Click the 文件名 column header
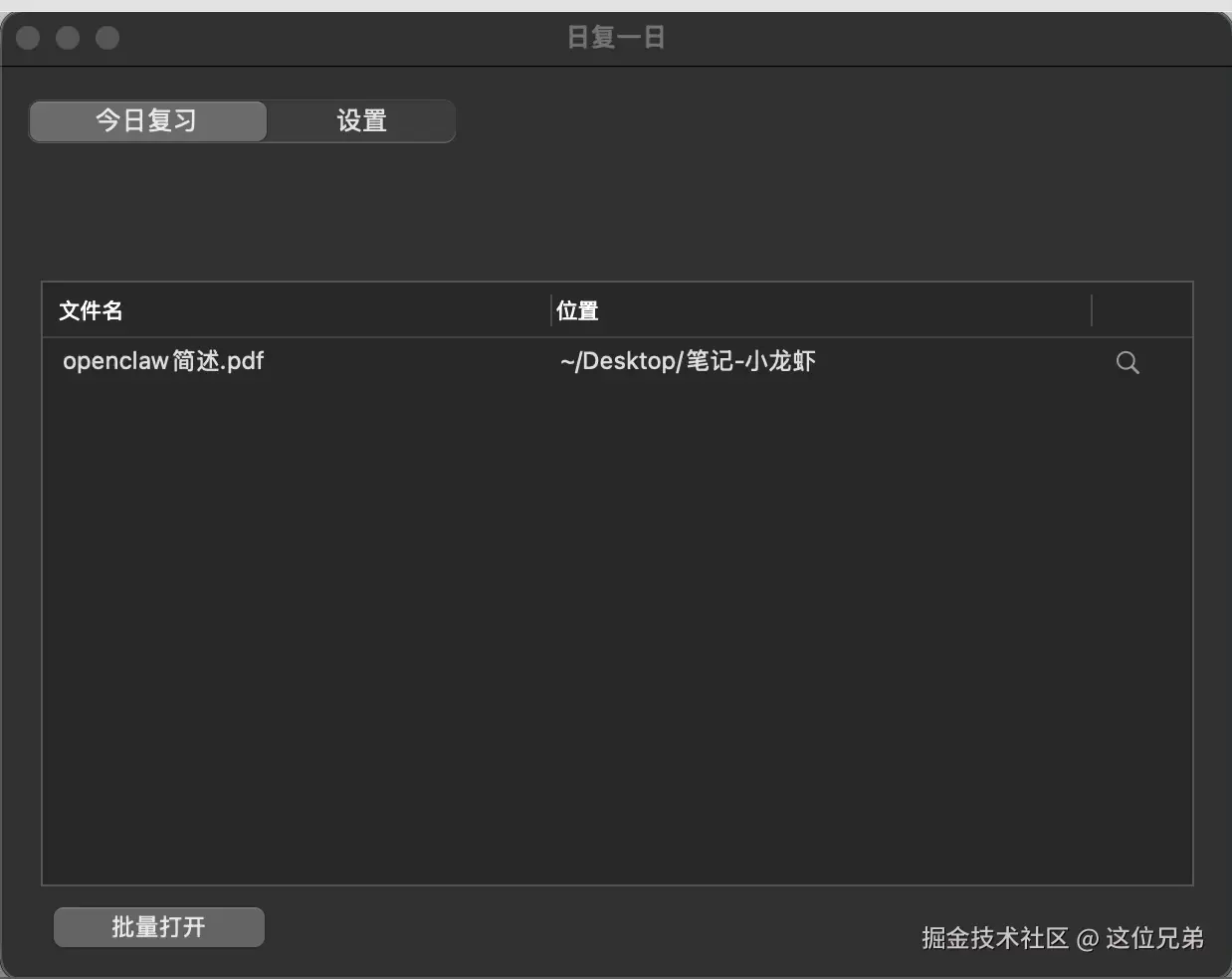This screenshot has width=1232, height=979. coord(90,309)
